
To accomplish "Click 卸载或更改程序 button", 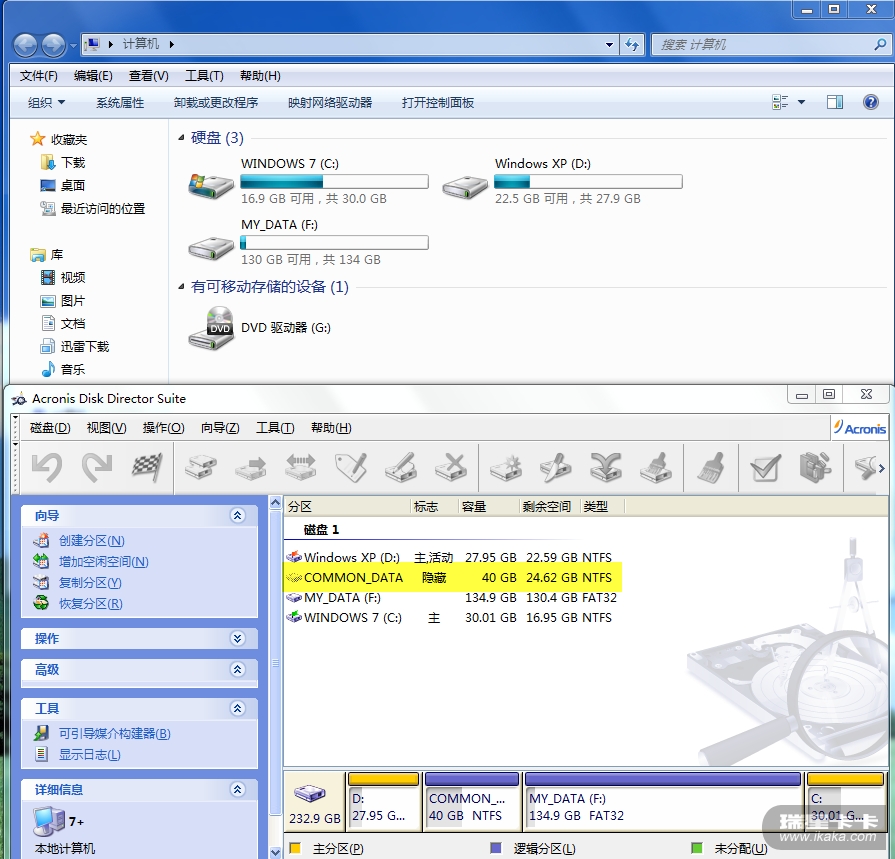I will [216, 103].
